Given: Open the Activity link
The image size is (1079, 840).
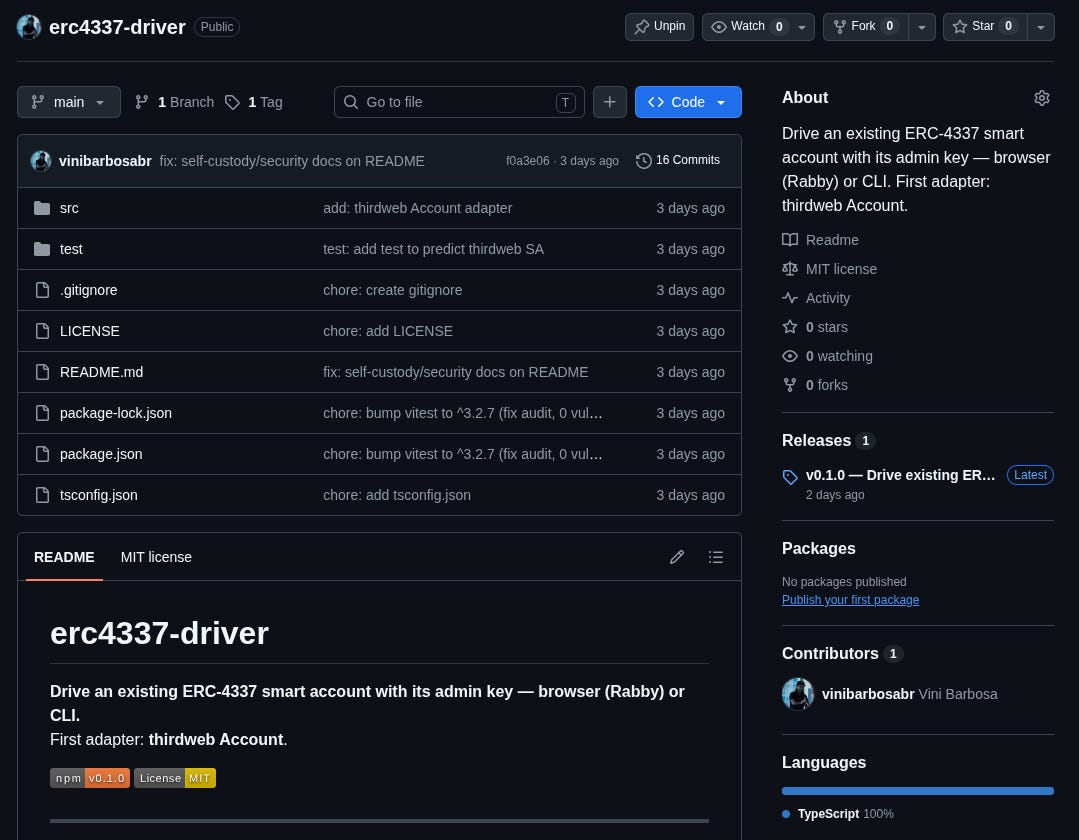Looking at the screenshot, I should [816, 298].
